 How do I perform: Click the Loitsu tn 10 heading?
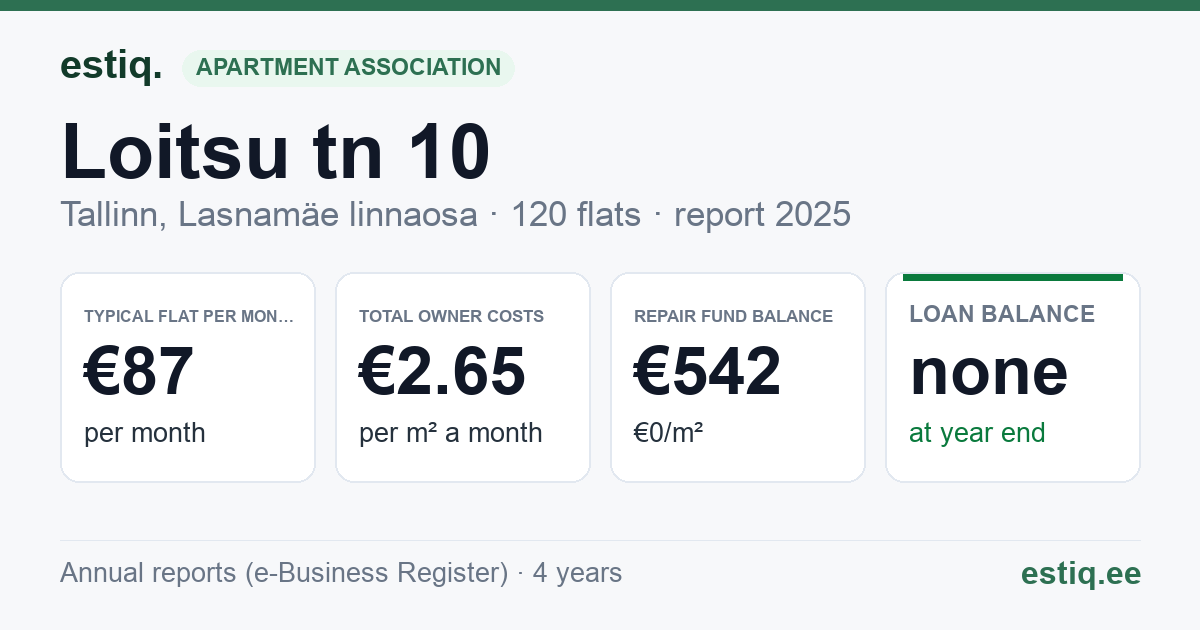coord(276,151)
